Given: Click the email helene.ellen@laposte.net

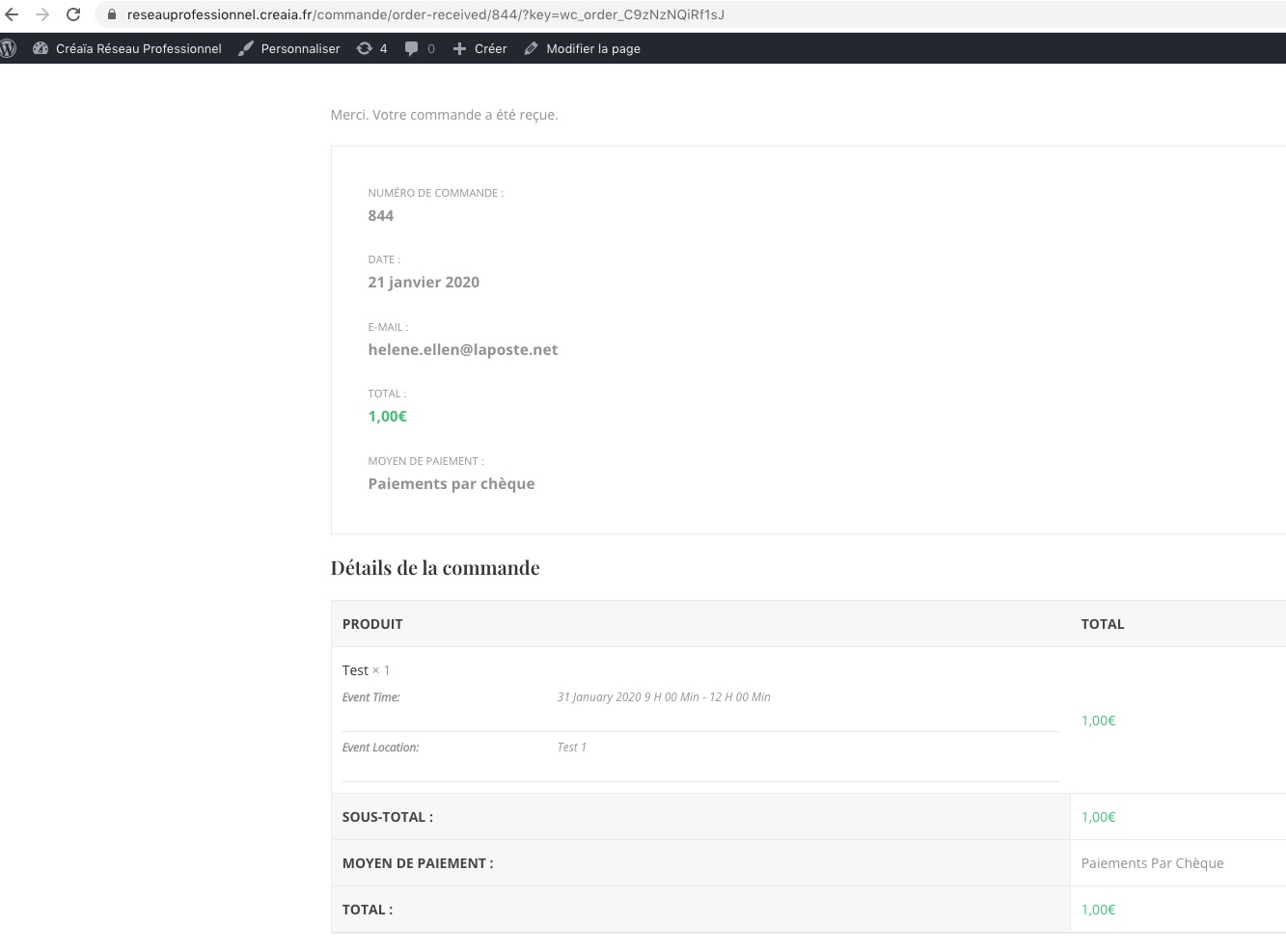Looking at the screenshot, I should (x=462, y=349).
